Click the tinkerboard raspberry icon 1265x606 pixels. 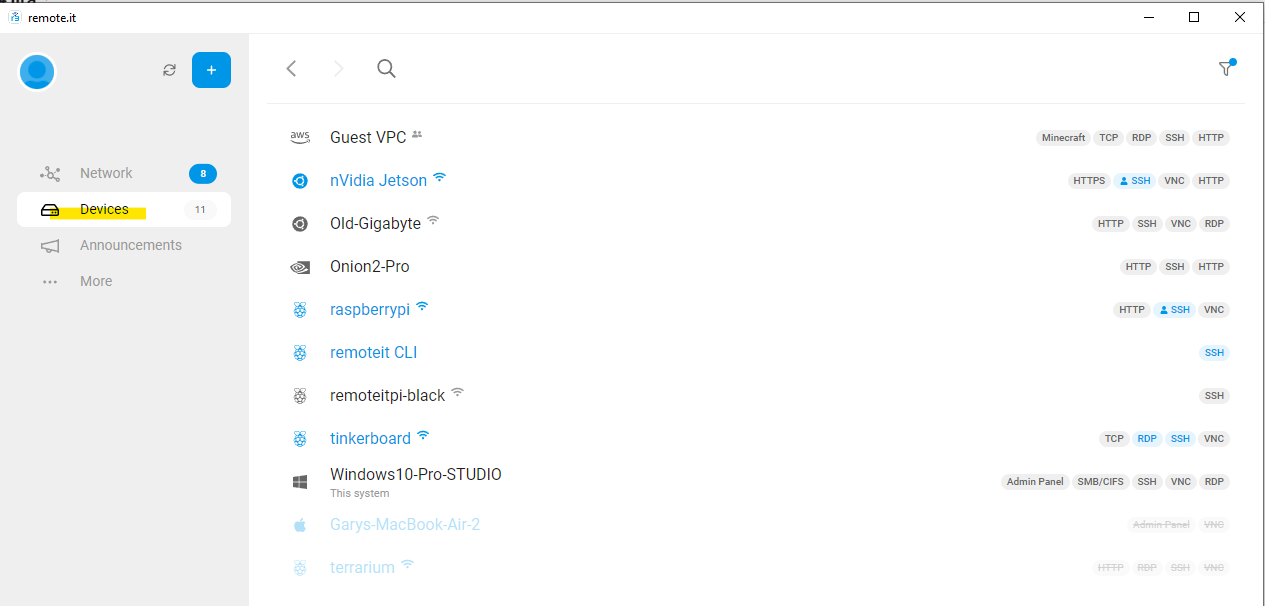point(299,439)
